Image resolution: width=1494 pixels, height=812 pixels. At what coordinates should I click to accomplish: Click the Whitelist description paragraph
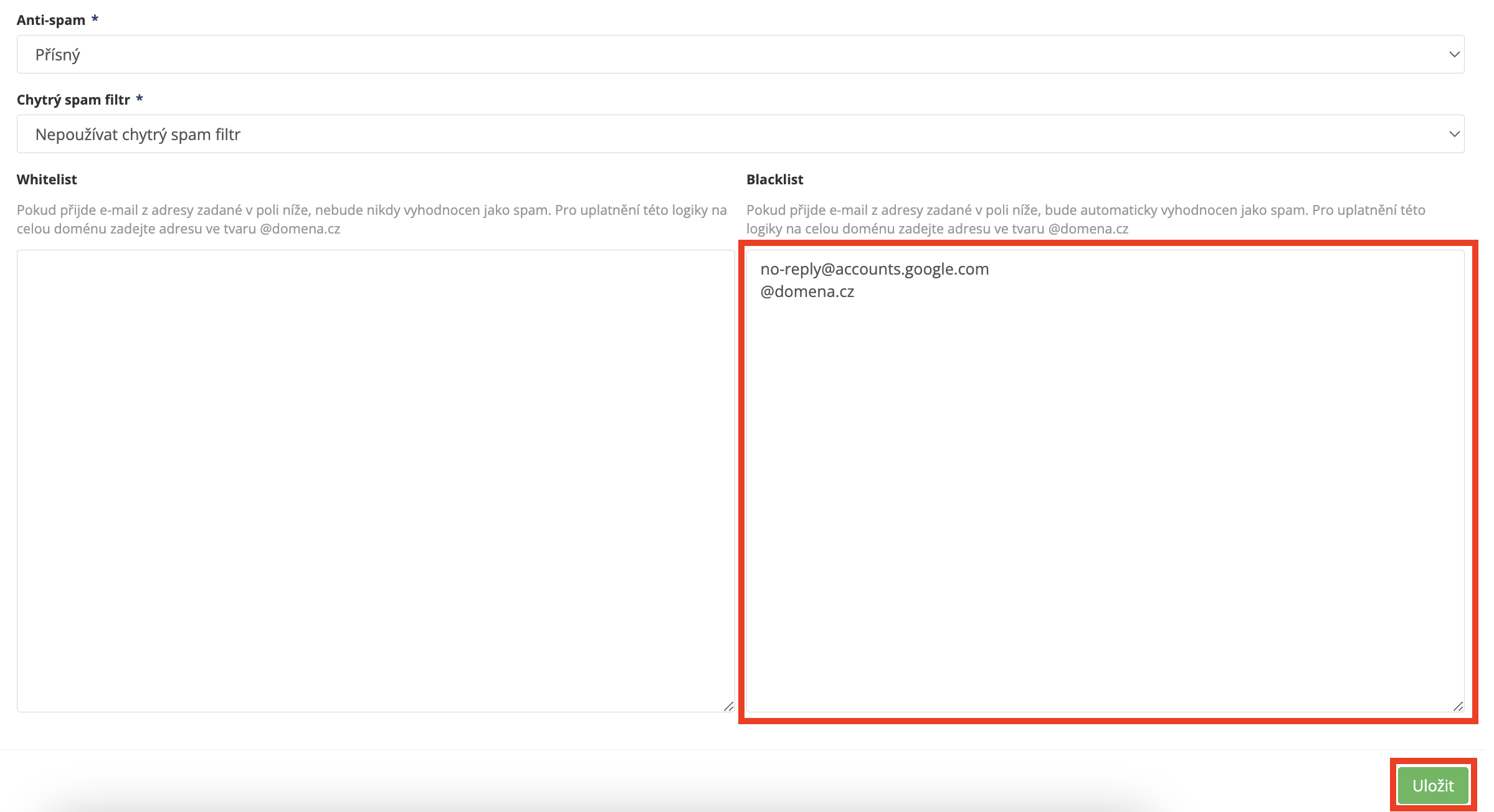point(371,210)
